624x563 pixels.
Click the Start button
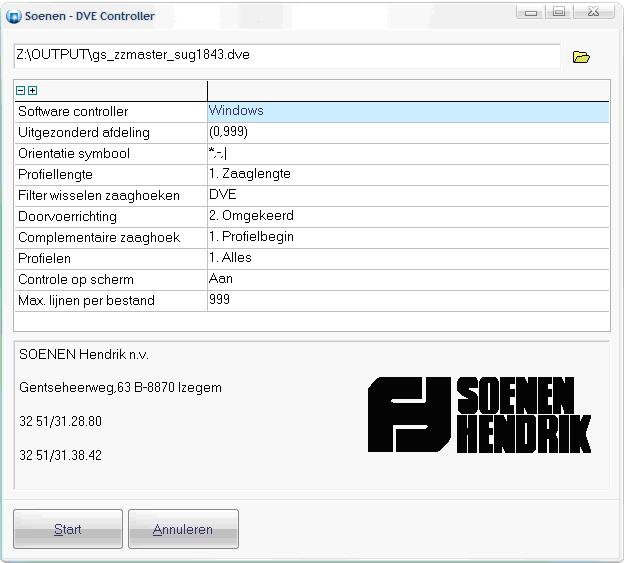pos(68,529)
